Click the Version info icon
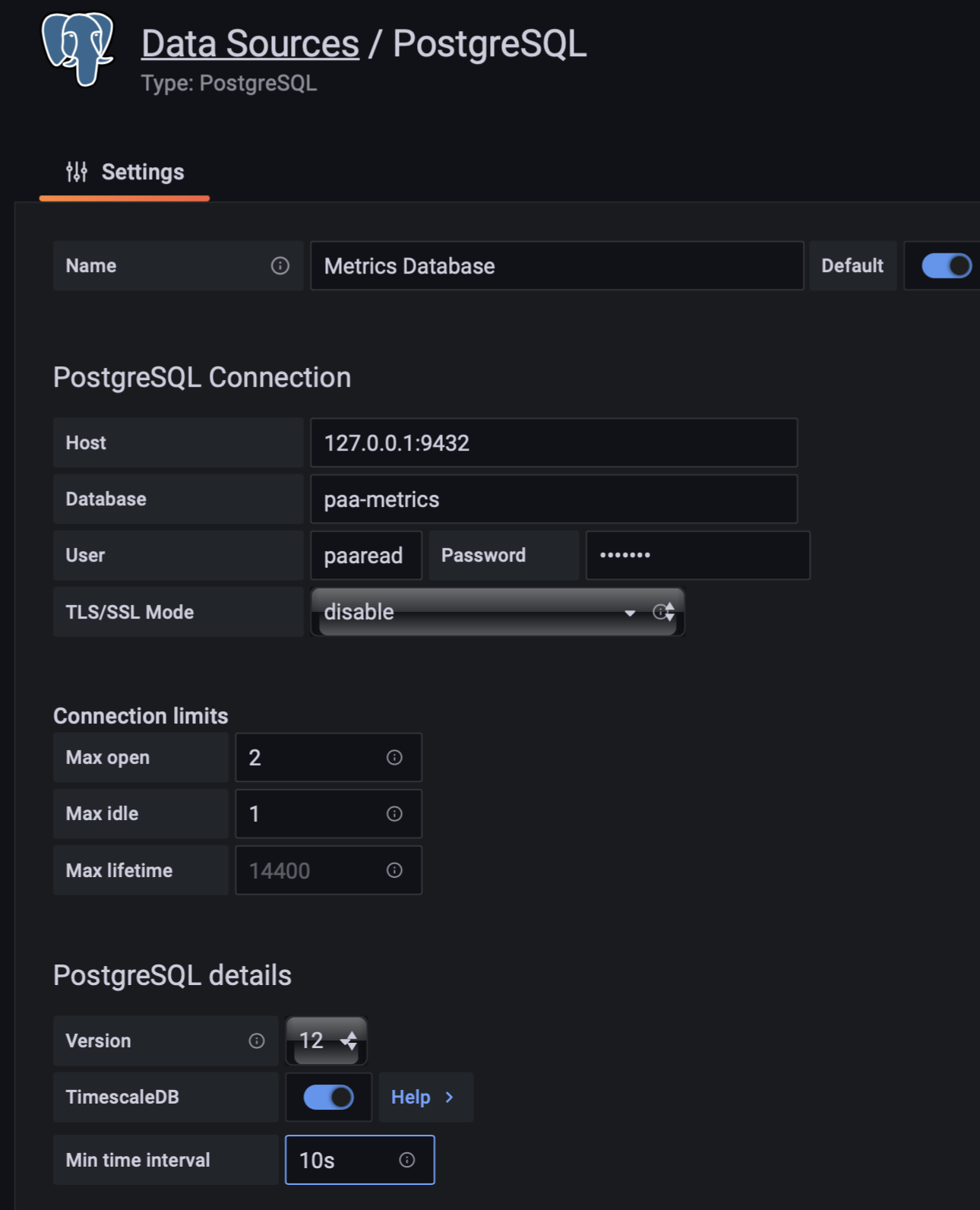The height and width of the screenshot is (1210, 980). pyautogui.click(x=257, y=1041)
